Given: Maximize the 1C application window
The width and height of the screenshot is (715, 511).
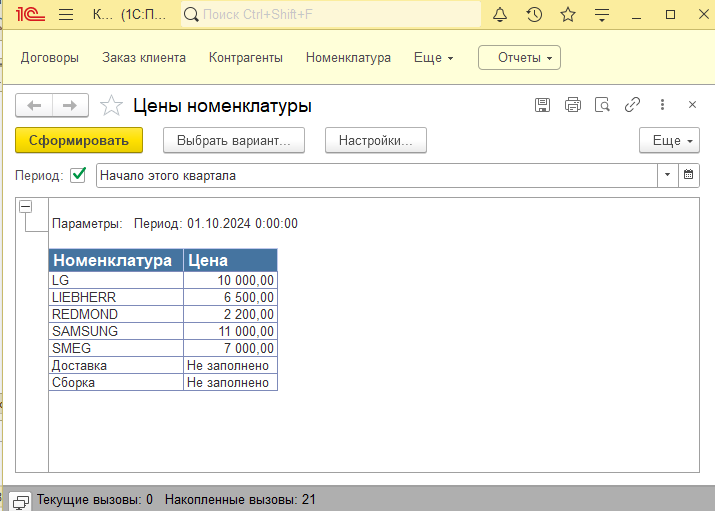Looking at the screenshot, I should [670, 15].
